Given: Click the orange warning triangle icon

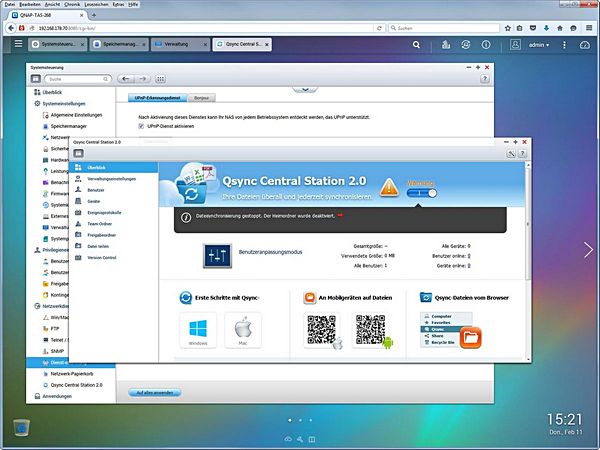Looking at the screenshot, I should click(x=389, y=188).
